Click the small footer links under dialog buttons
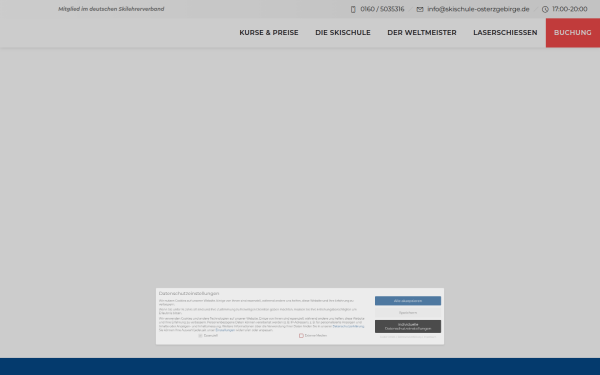 pos(408,337)
